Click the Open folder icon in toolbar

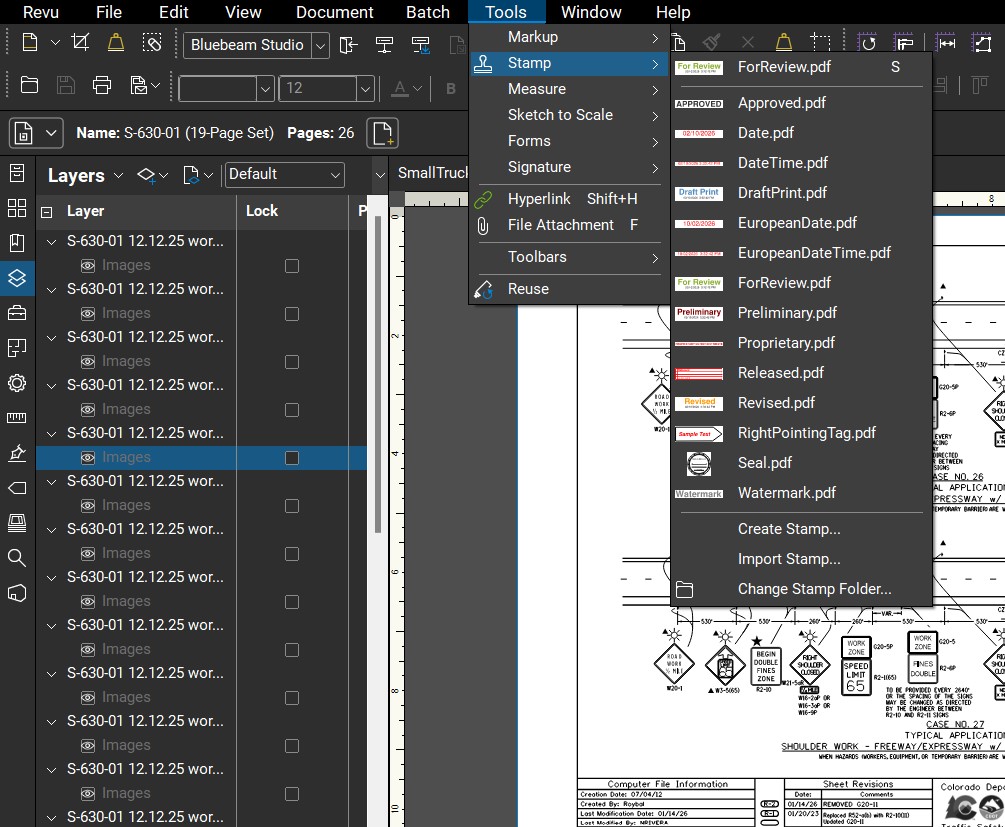point(30,85)
